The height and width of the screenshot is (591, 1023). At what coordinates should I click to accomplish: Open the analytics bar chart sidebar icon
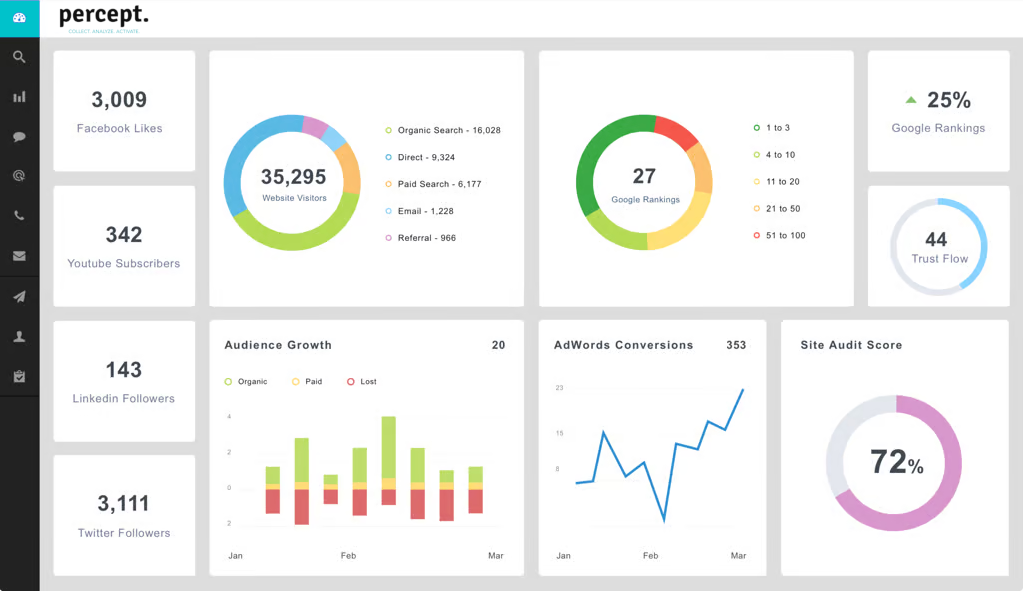click(x=19, y=96)
